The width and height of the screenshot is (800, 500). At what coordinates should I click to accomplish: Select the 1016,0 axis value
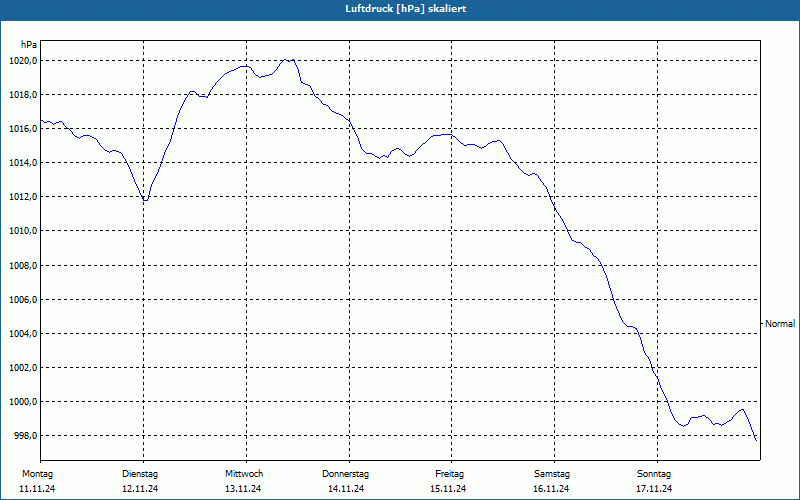23,129
